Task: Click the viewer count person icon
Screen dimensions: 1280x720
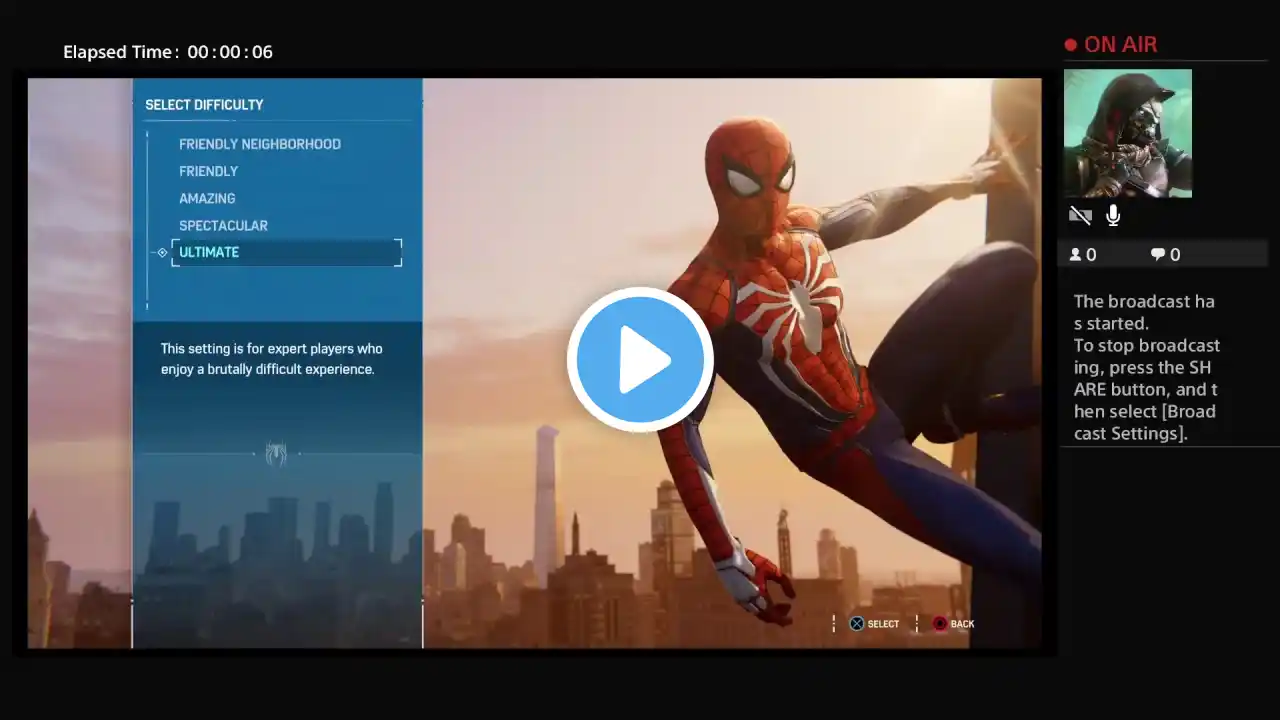Action: click(1076, 255)
